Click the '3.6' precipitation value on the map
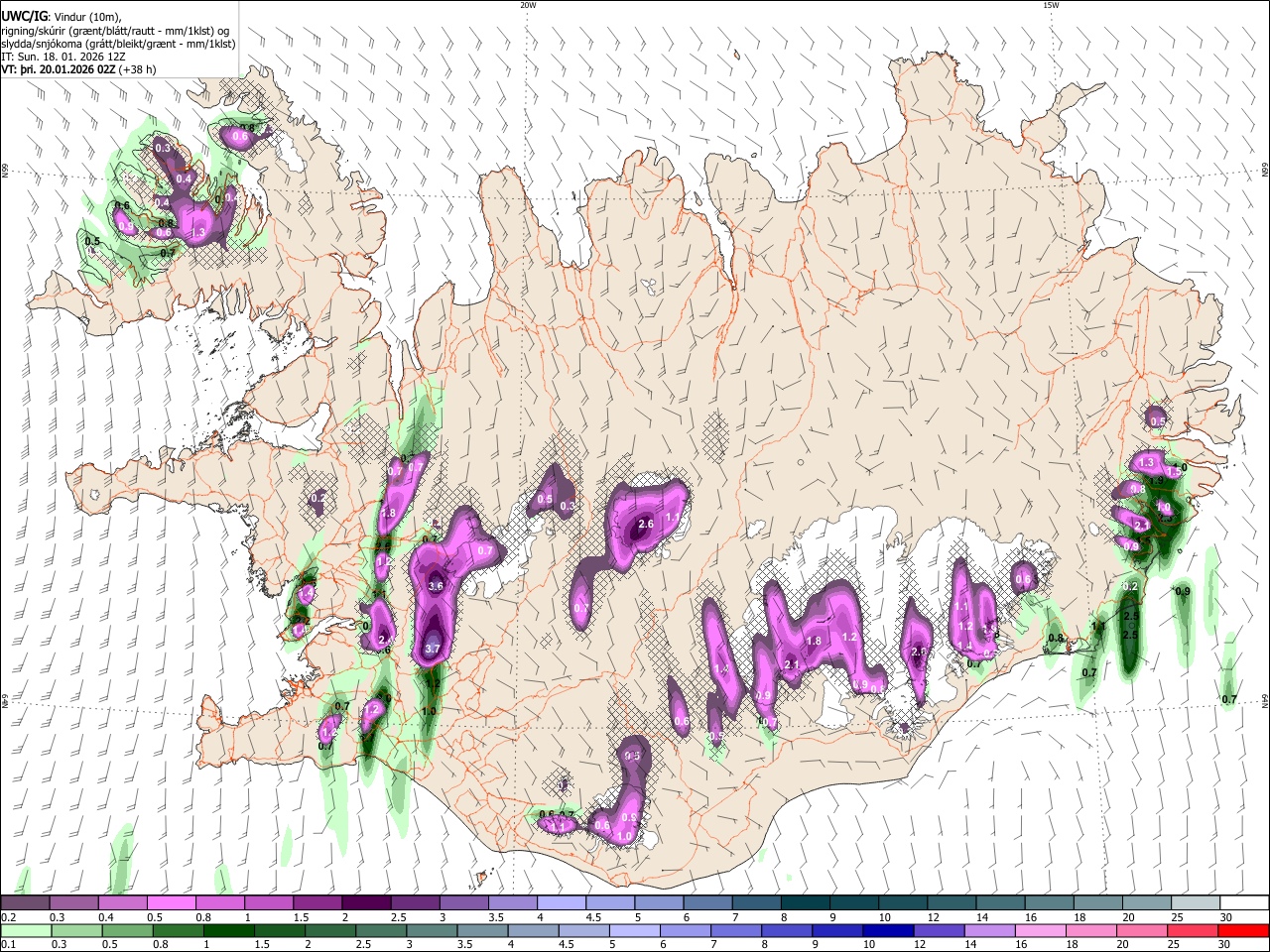 (435, 586)
